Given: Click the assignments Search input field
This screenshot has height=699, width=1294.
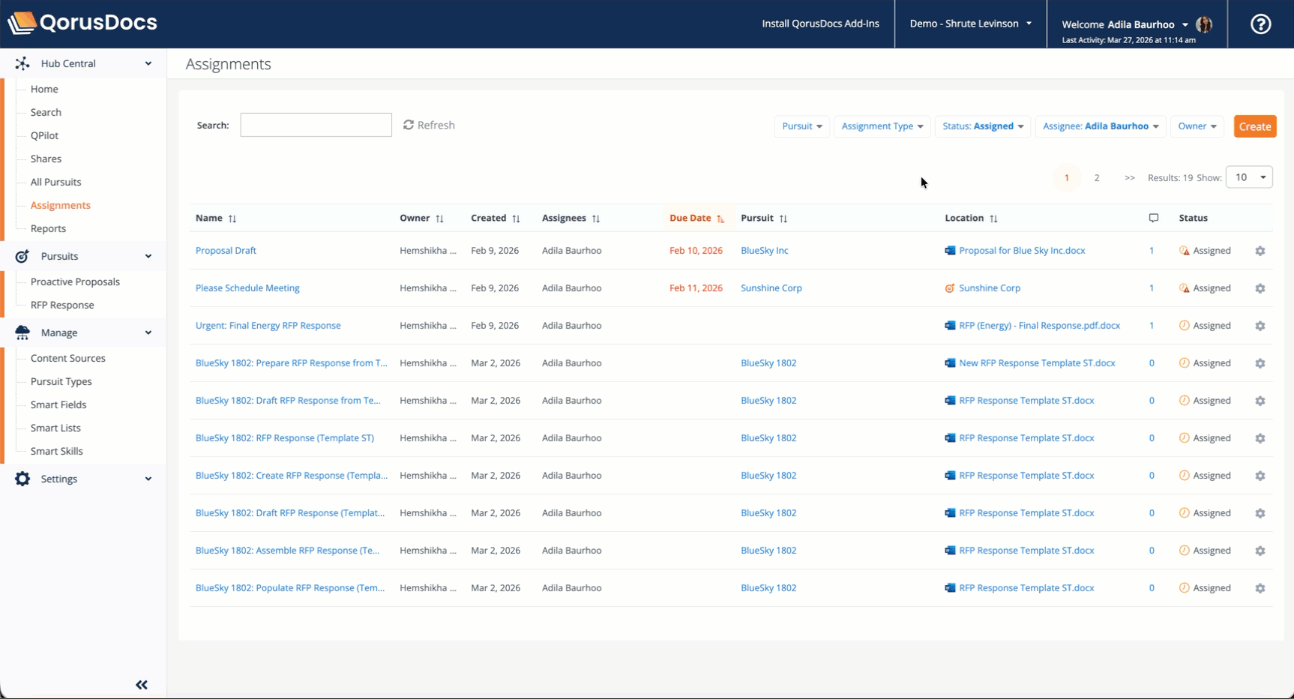Looking at the screenshot, I should (316, 125).
